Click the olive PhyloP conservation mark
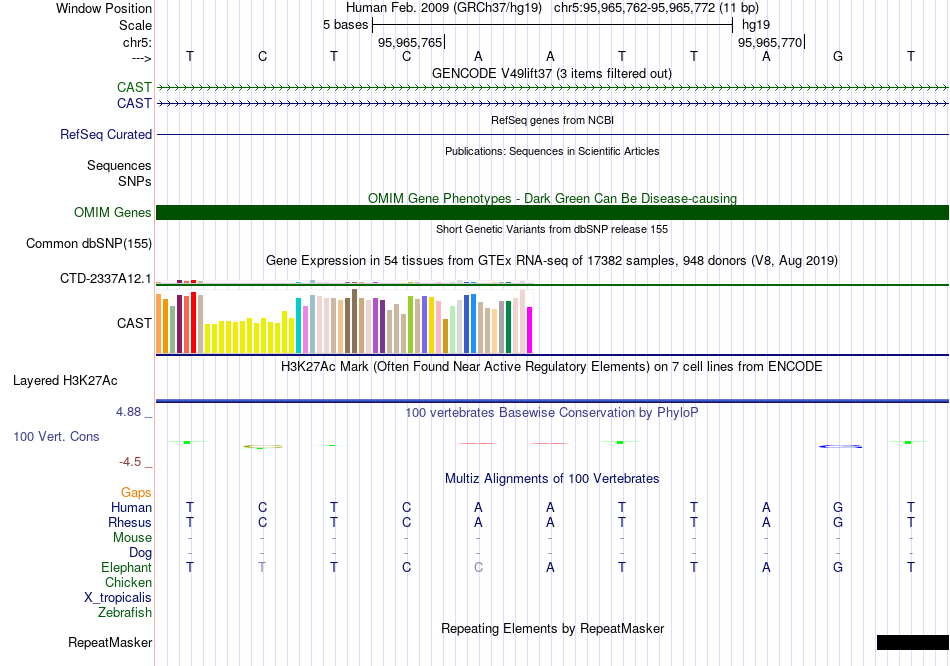 (263, 447)
